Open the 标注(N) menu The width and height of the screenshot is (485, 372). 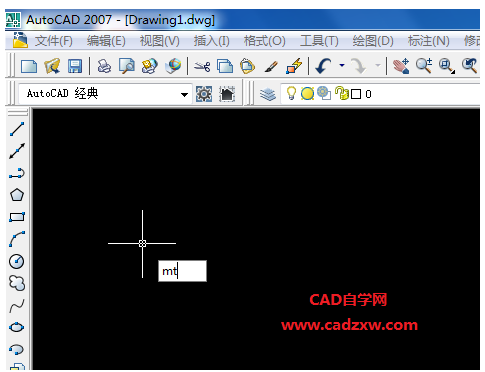pos(429,41)
